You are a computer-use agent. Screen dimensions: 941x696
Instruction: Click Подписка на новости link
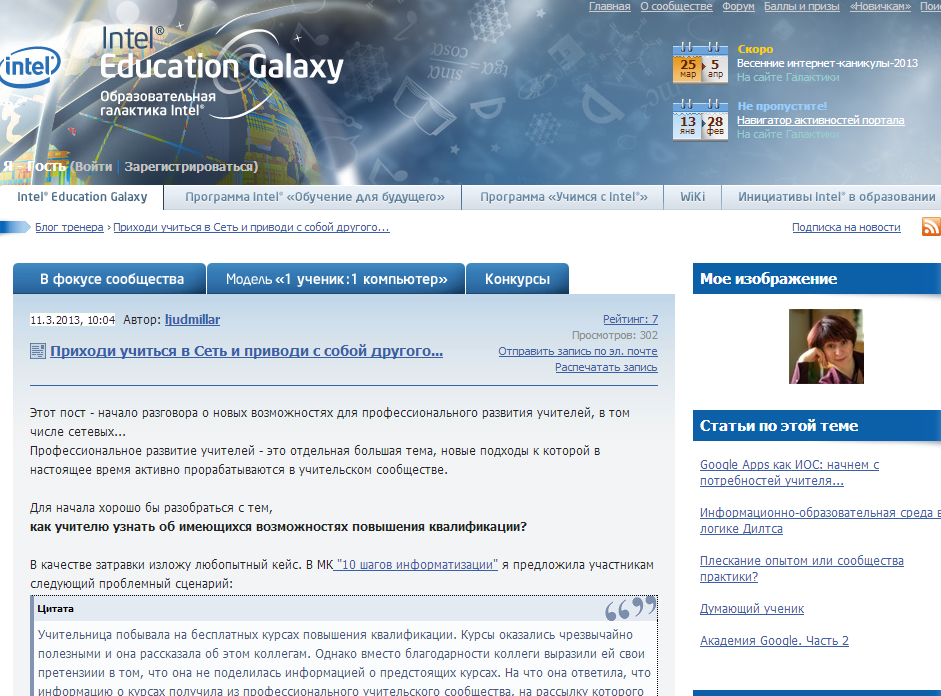(846, 227)
